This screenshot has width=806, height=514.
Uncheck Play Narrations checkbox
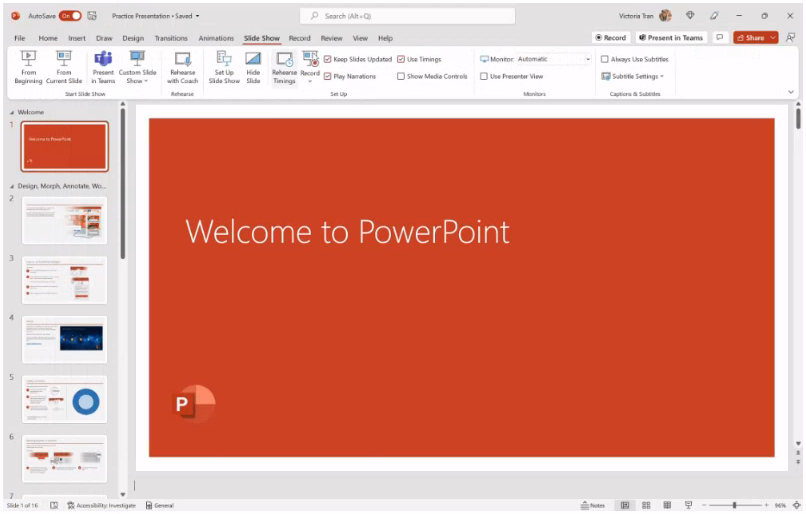(327, 76)
